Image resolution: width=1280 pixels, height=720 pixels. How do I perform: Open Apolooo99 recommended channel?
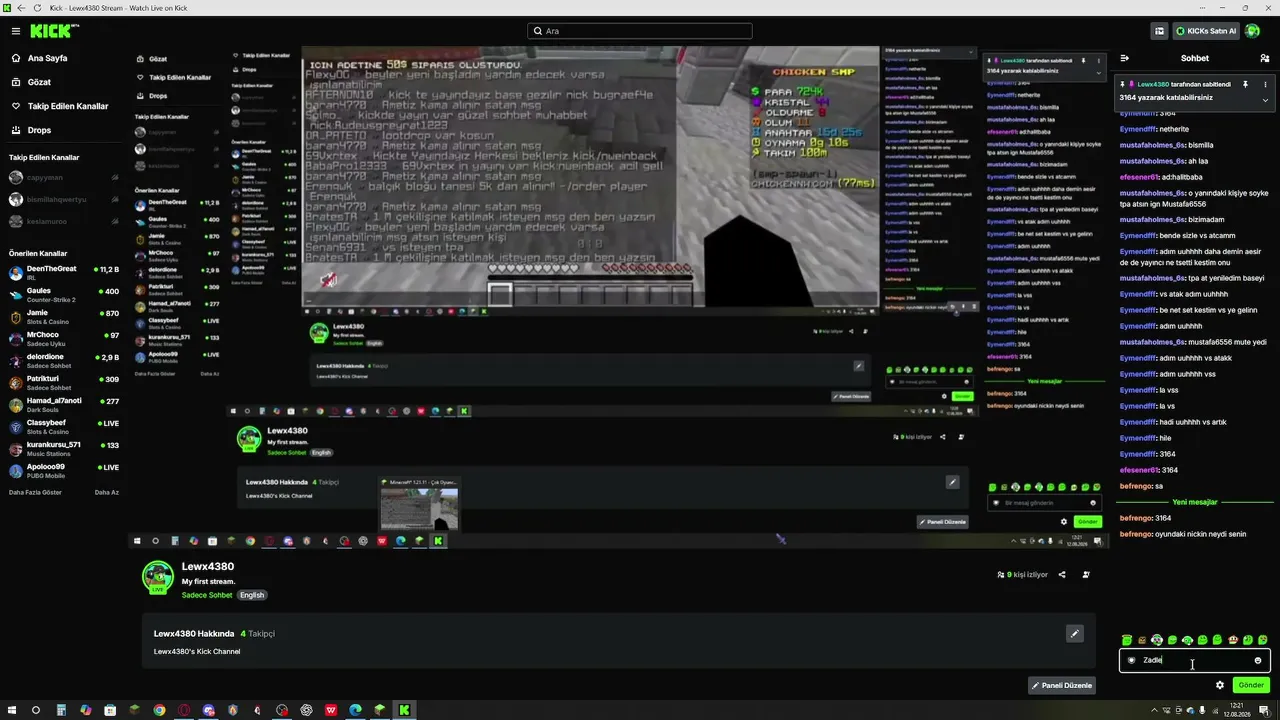click(x=63, y=470)
